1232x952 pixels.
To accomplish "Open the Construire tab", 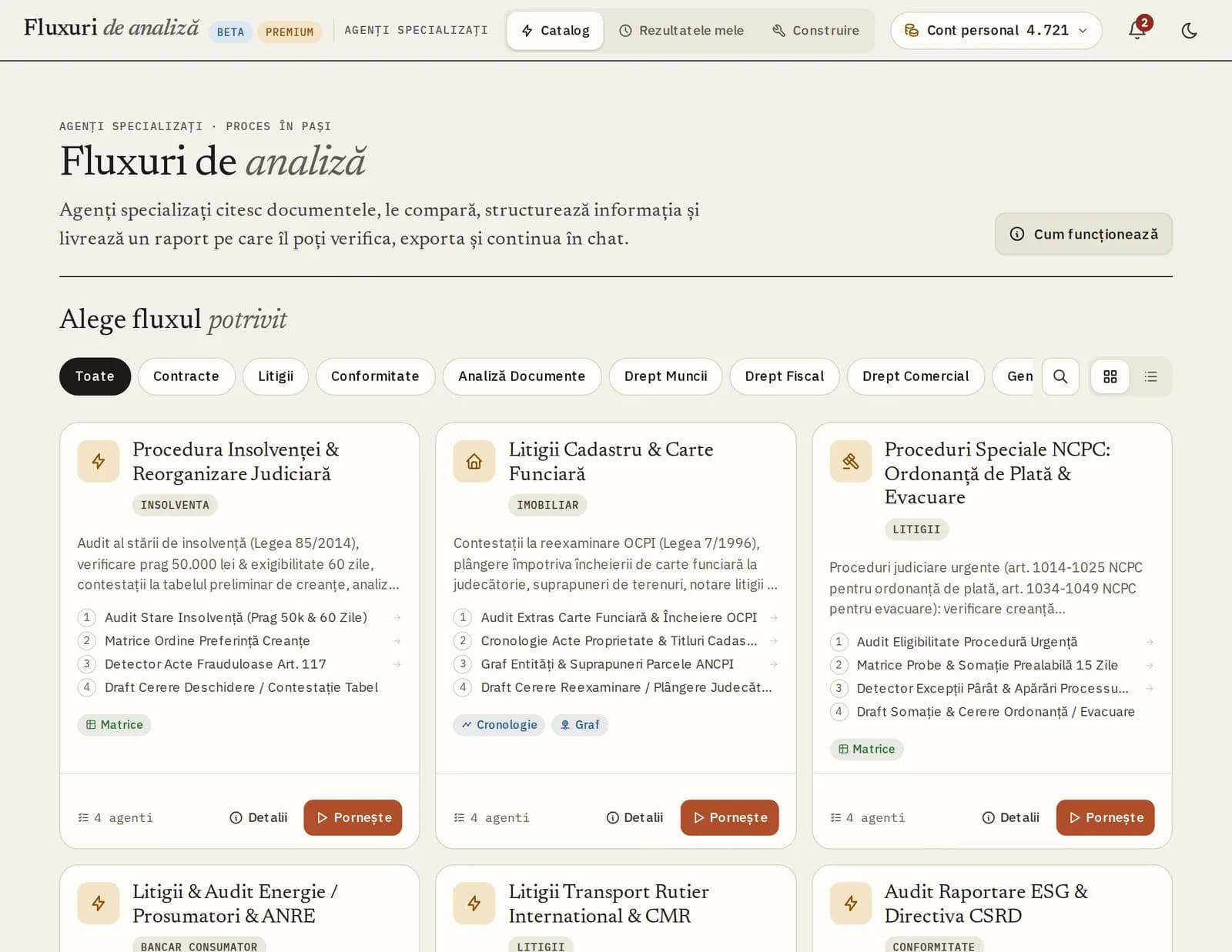I will pos(816,31).
